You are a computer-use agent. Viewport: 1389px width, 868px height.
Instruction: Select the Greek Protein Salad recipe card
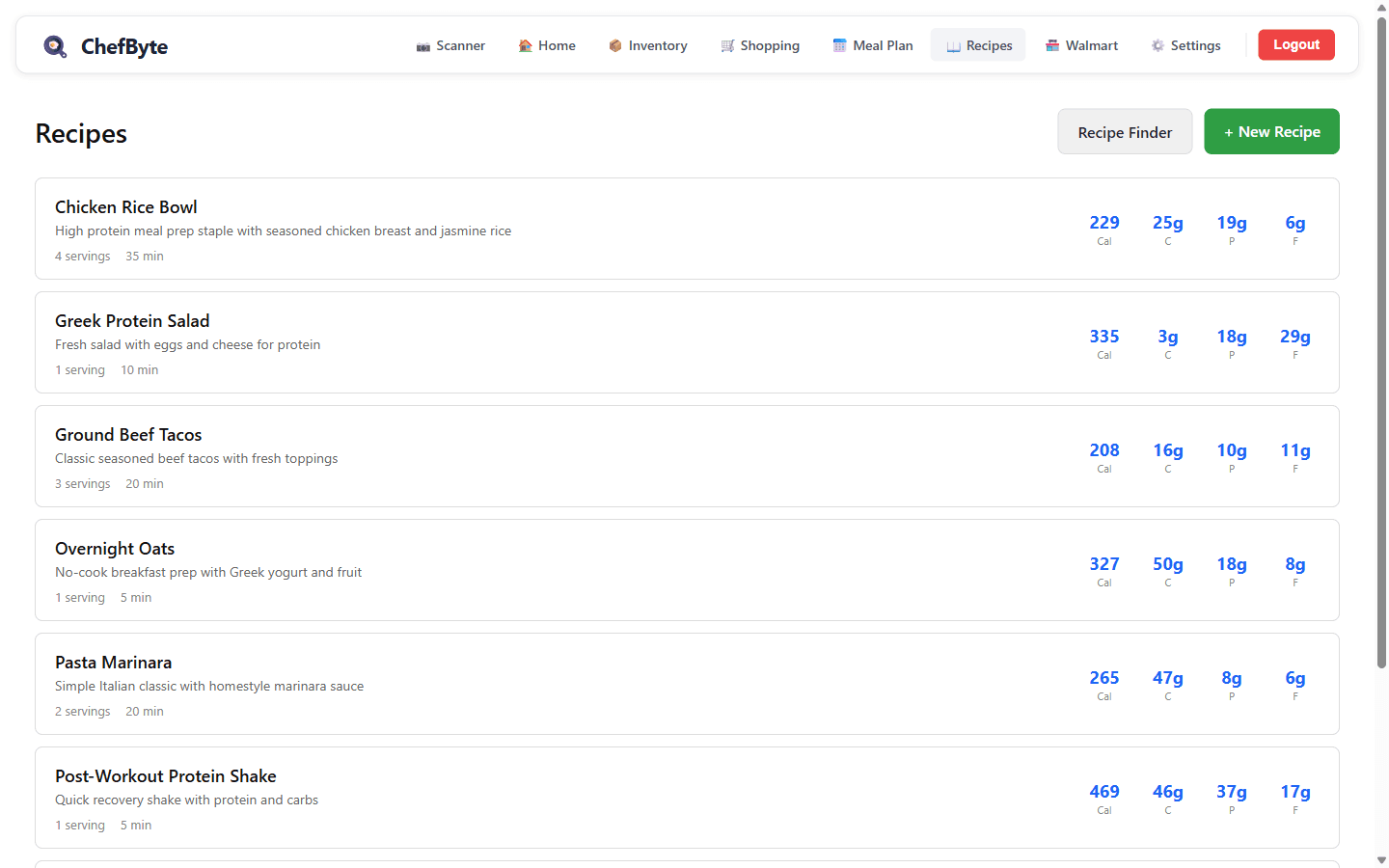pos(132,321)
